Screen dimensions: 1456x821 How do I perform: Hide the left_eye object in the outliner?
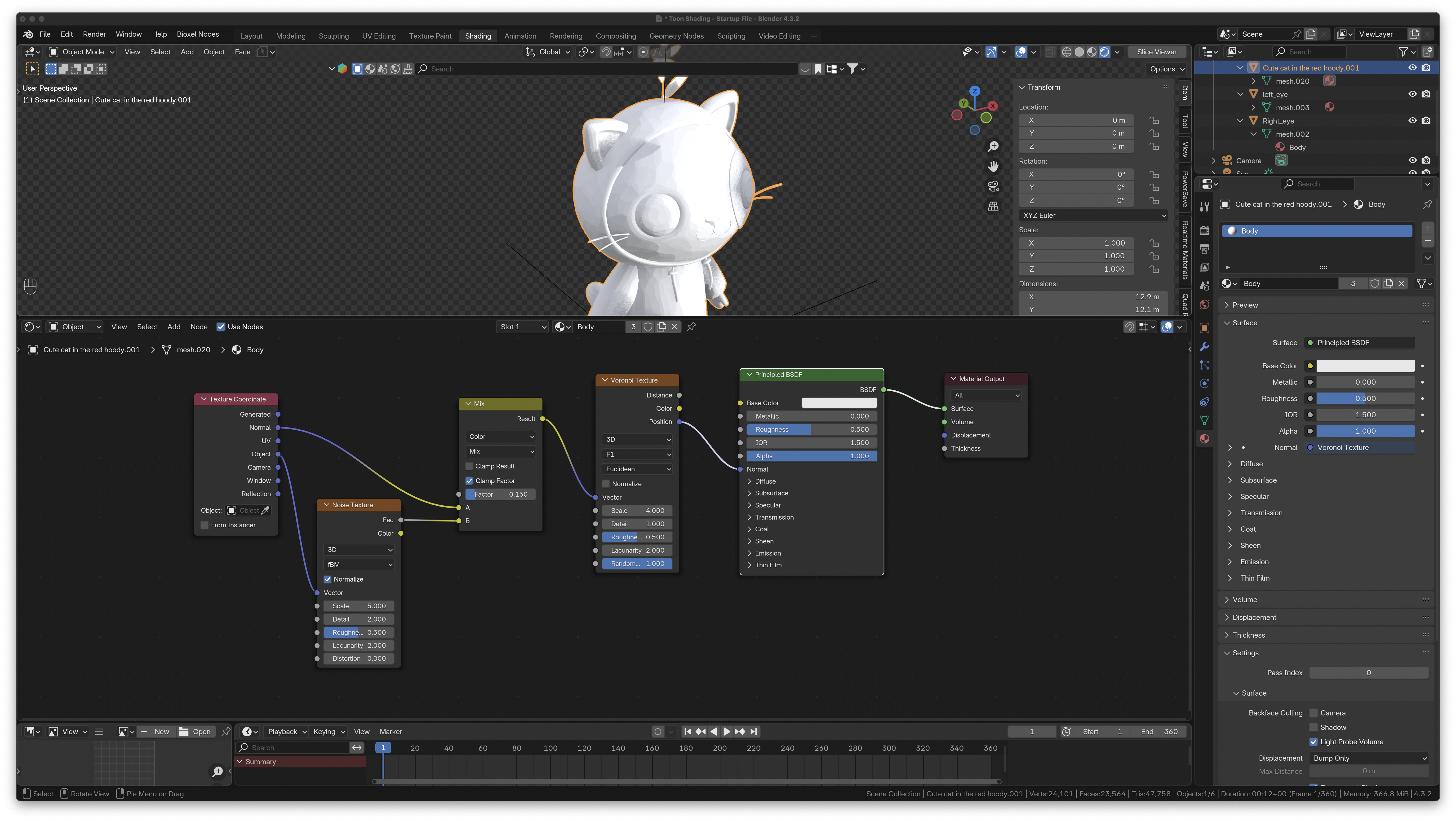[1412, 94]
